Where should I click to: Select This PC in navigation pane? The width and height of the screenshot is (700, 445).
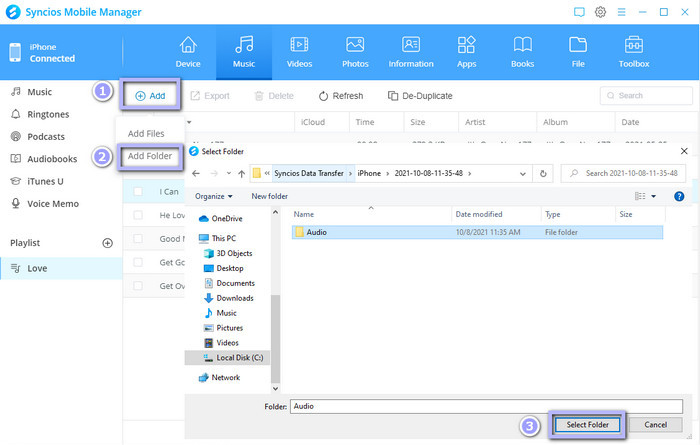[217, 238]
